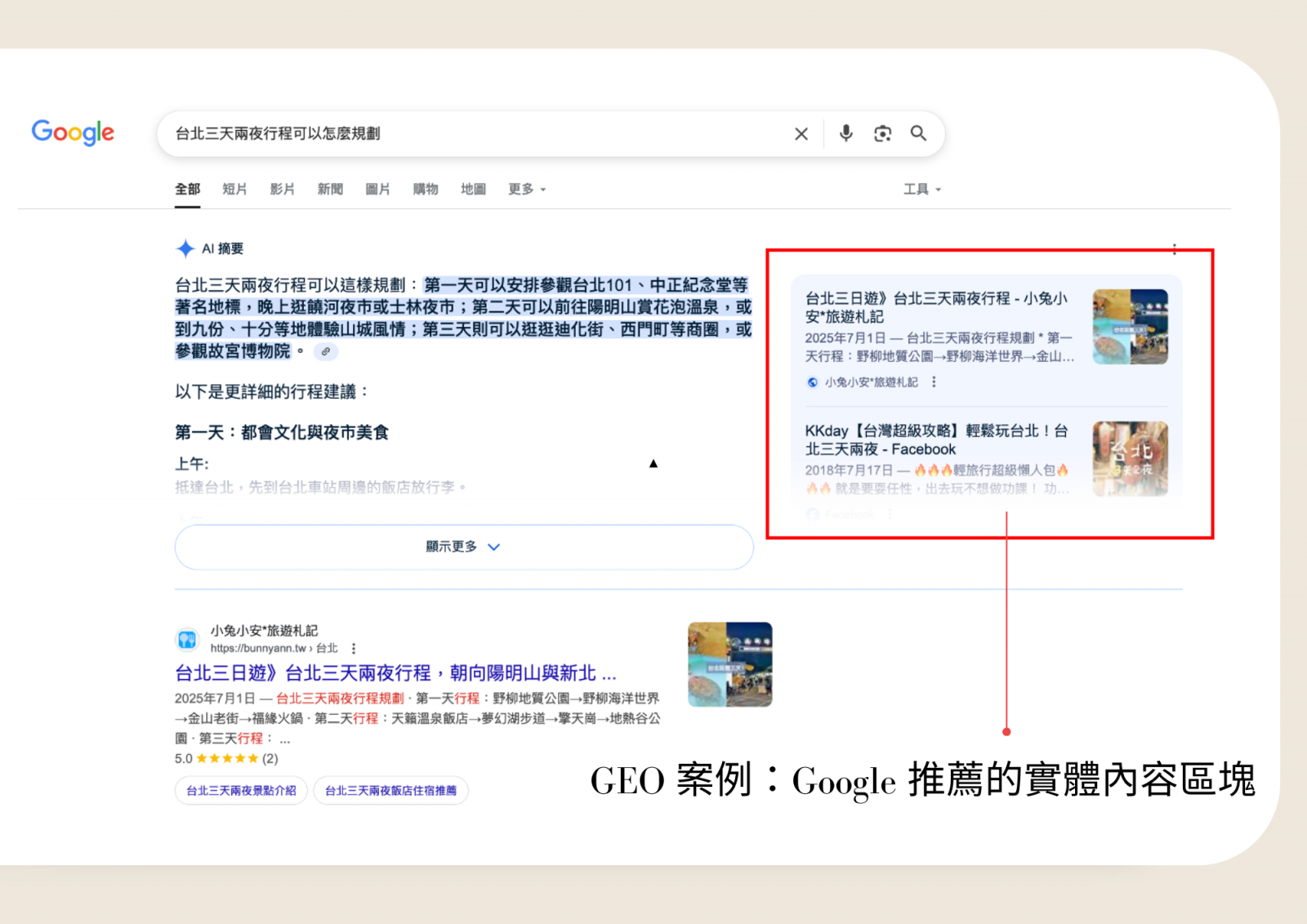Open KKday Facebook source card thumbnail
The width and height of the screenshot is (1307, 924).
(1130, 458)
